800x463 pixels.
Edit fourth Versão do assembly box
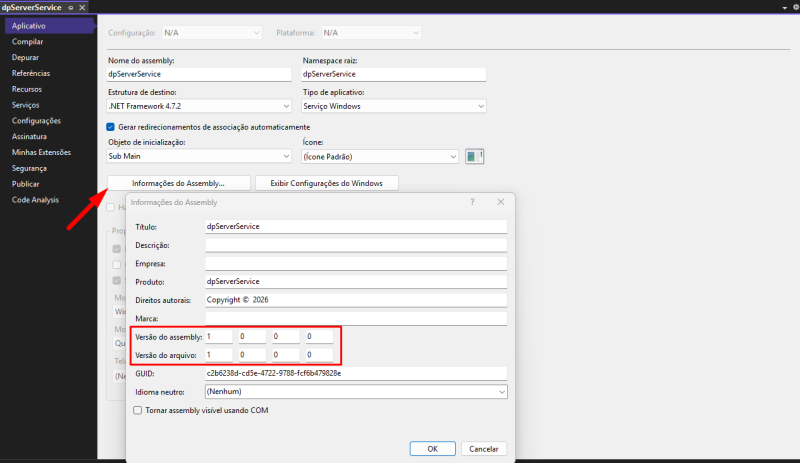tap(319, 336)
